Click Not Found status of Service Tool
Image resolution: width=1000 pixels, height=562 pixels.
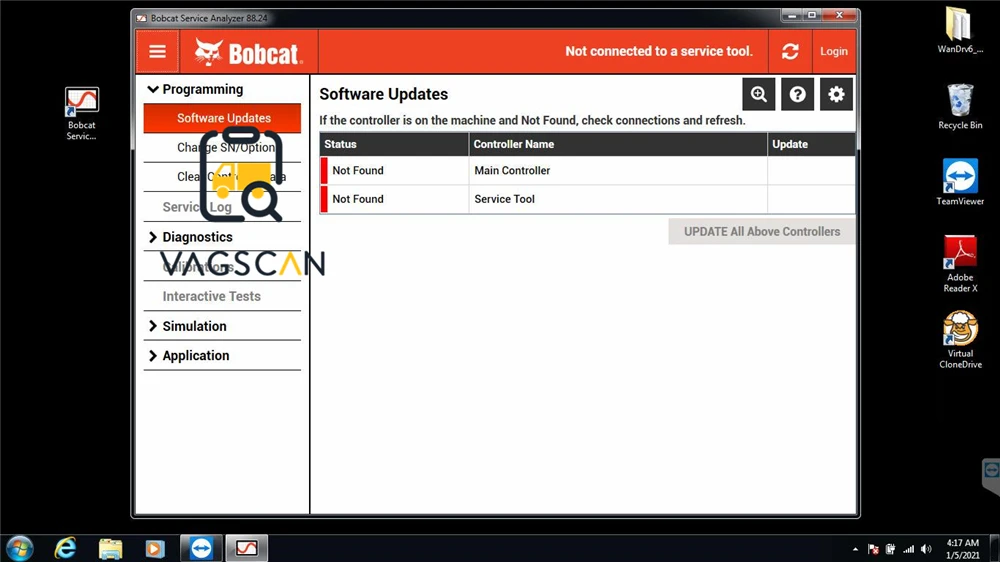click(x=358, y=199)
